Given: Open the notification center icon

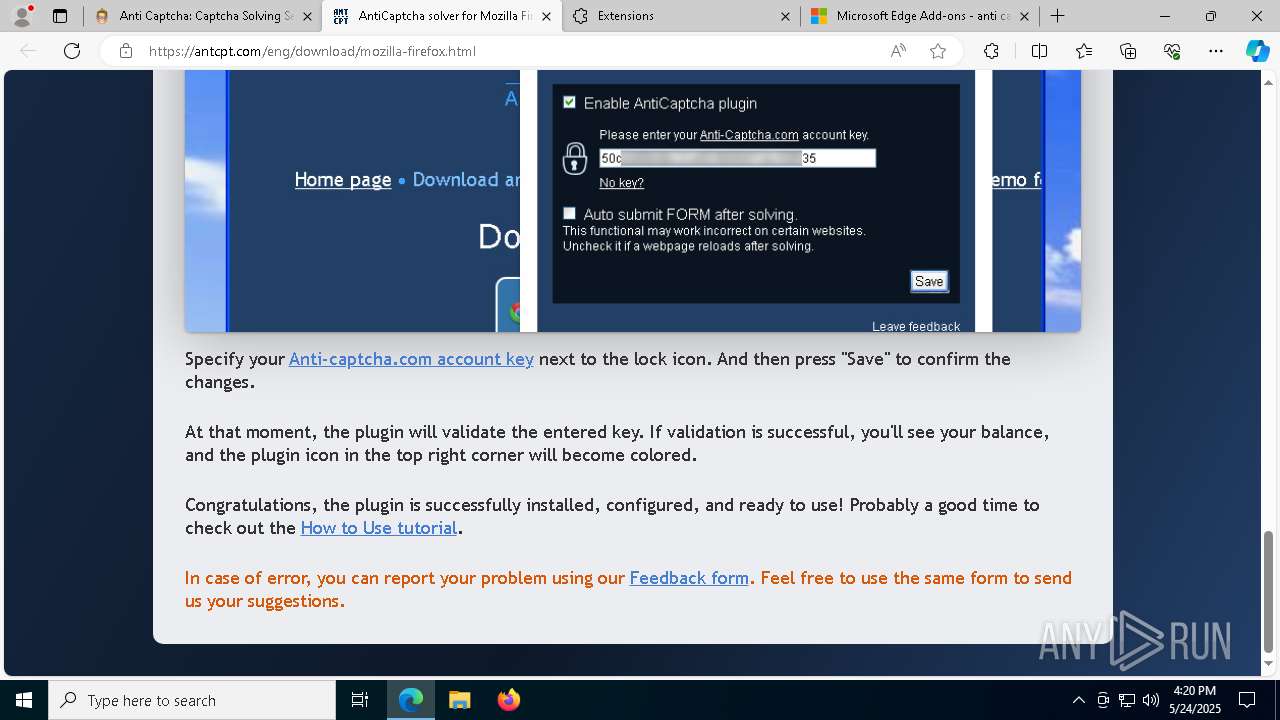Looking at the screenshot, I should (x=1247, y=700).
